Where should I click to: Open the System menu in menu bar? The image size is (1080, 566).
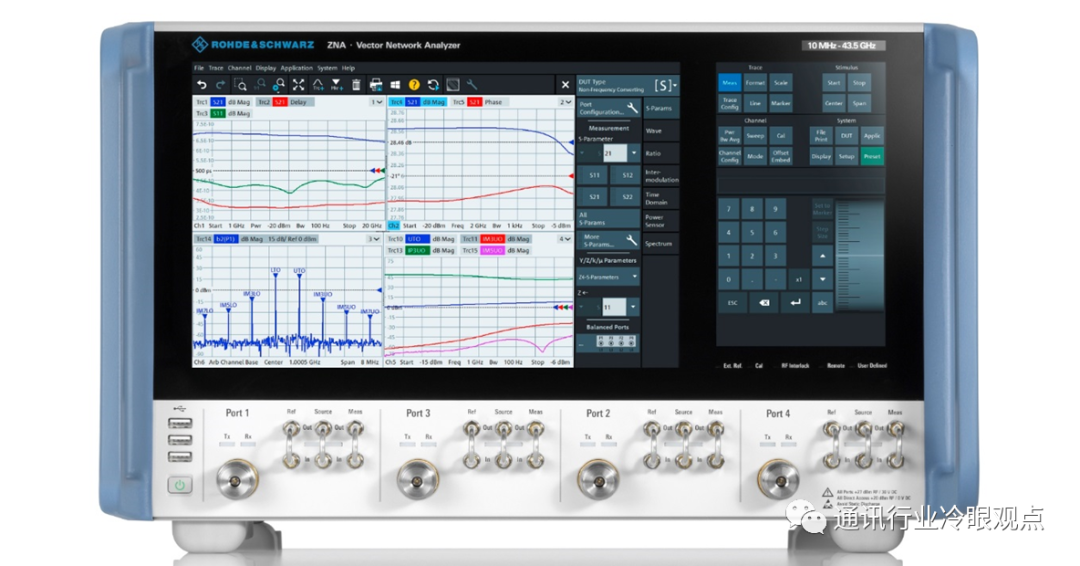click(x=327, y=68)
